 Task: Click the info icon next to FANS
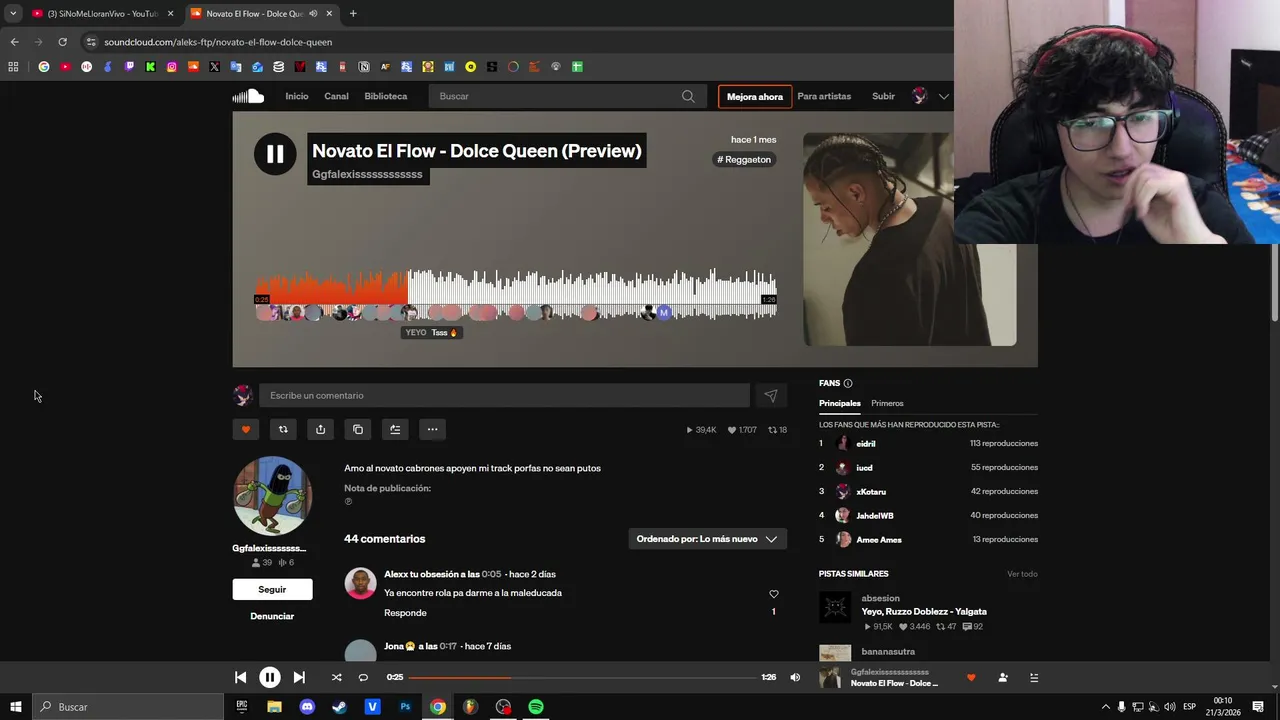pyautogui.click(x=848, y=383)
